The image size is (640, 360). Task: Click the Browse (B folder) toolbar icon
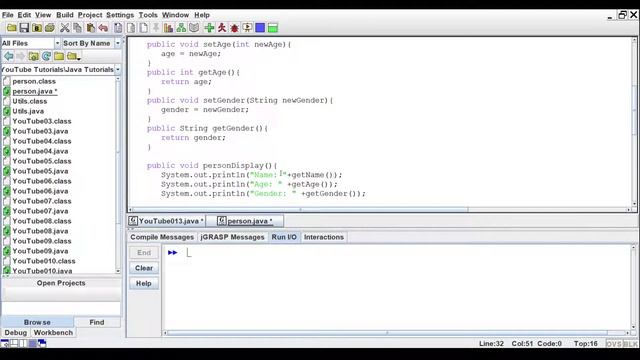37,28
